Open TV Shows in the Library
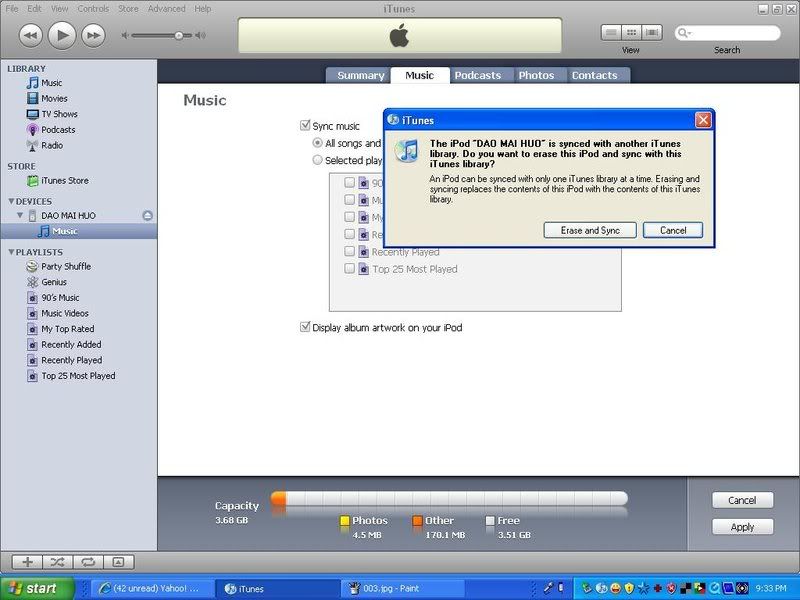 (x=59, y=114)
